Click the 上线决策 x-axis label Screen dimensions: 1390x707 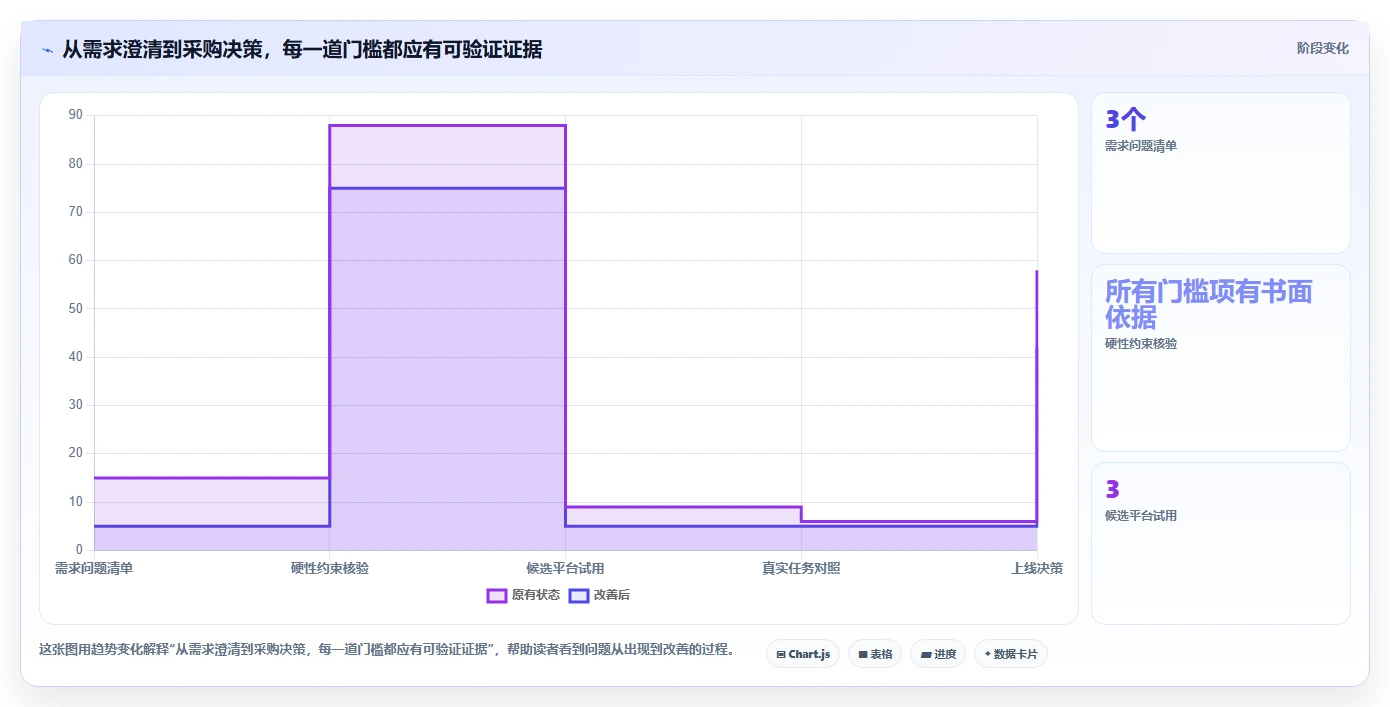point(1037,568)
